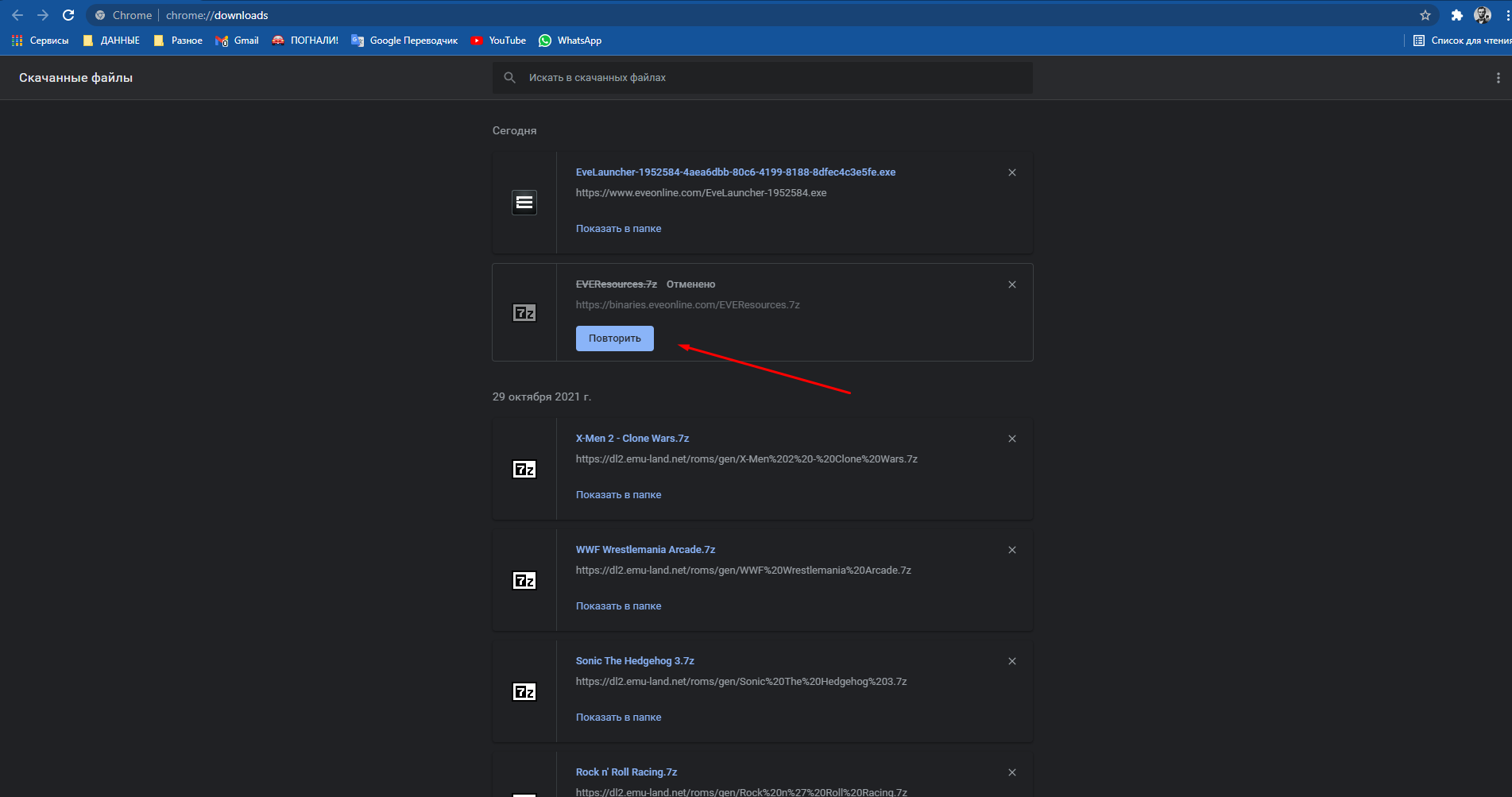The height and width of the screenshot is (797, 1512).
Task: Open the WhatsApp bookmark
Action: pyautogui.click(x=570, y=41)
